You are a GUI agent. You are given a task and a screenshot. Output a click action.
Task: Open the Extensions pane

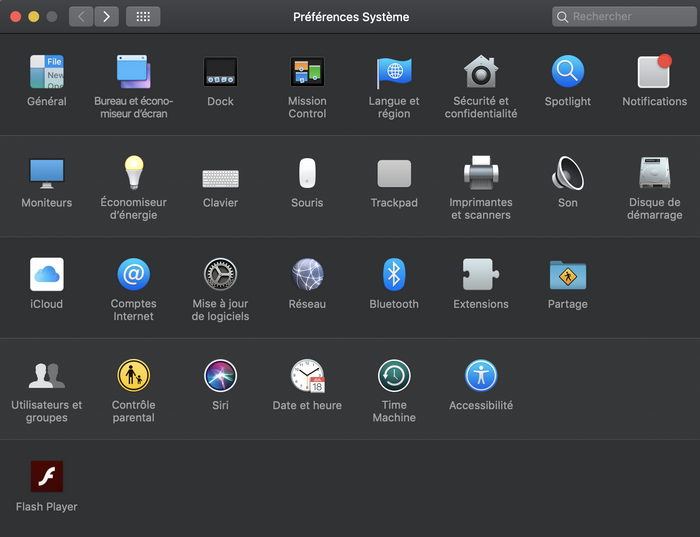click(481, 274)
